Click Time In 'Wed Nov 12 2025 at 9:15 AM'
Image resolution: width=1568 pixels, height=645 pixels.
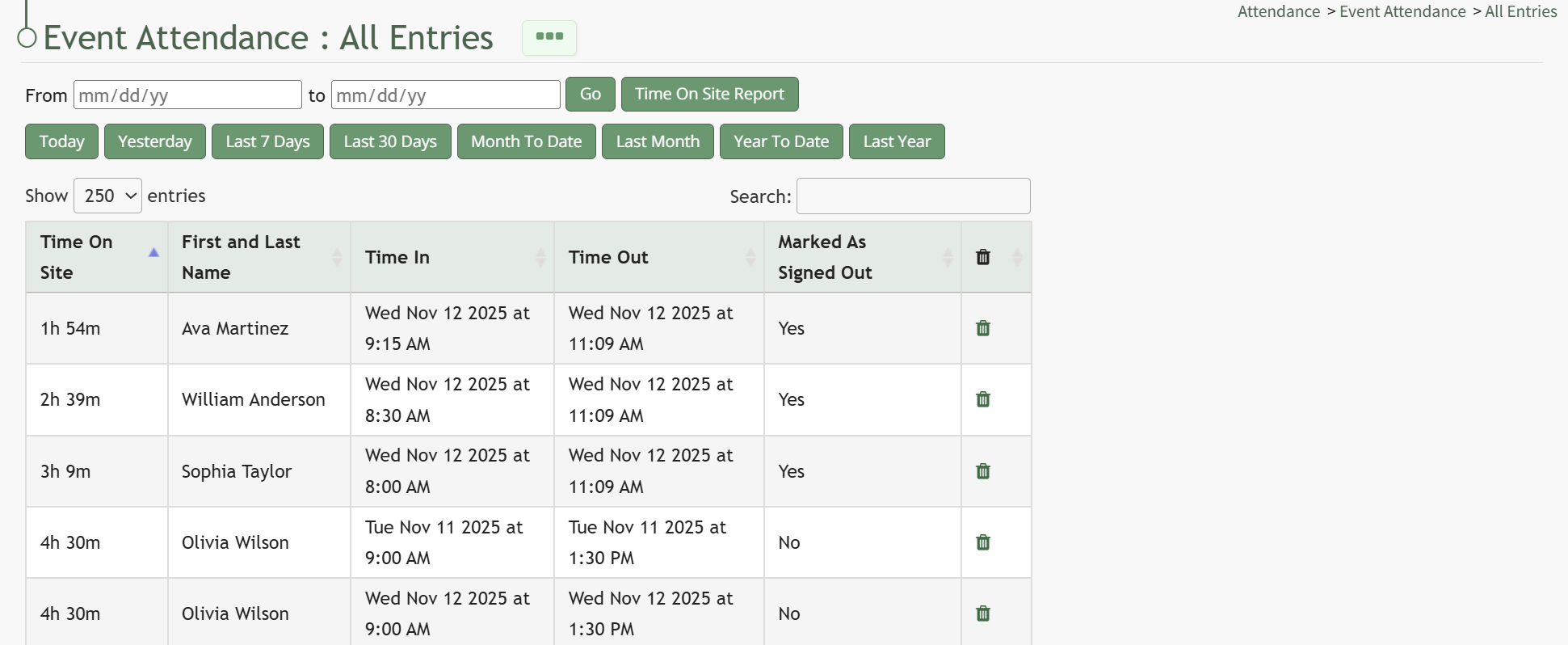pyautogui.click(x=448, y=328)
